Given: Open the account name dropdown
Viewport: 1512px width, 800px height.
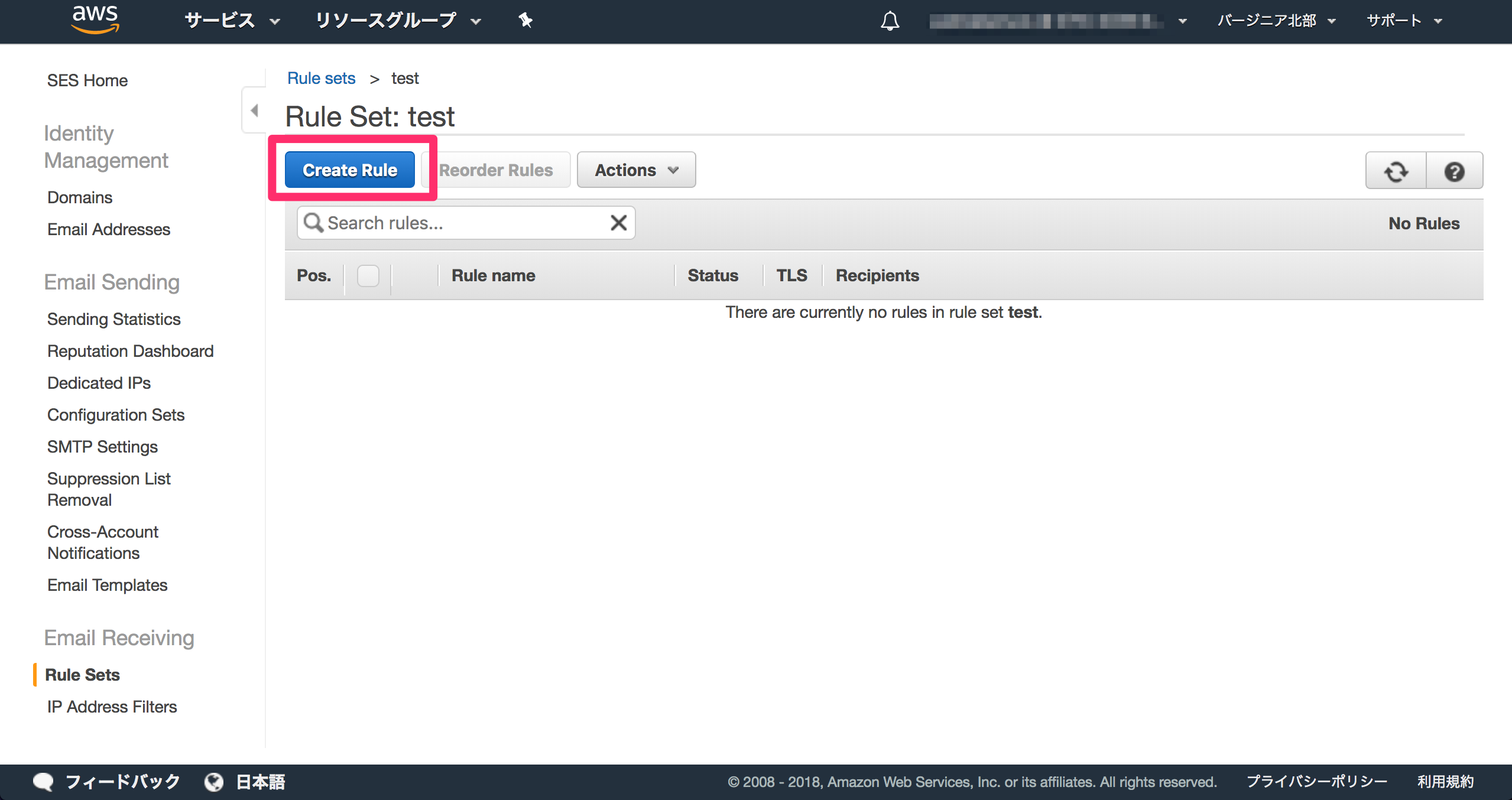Looking at the screenshot, I should click(x=1058, y=21).
